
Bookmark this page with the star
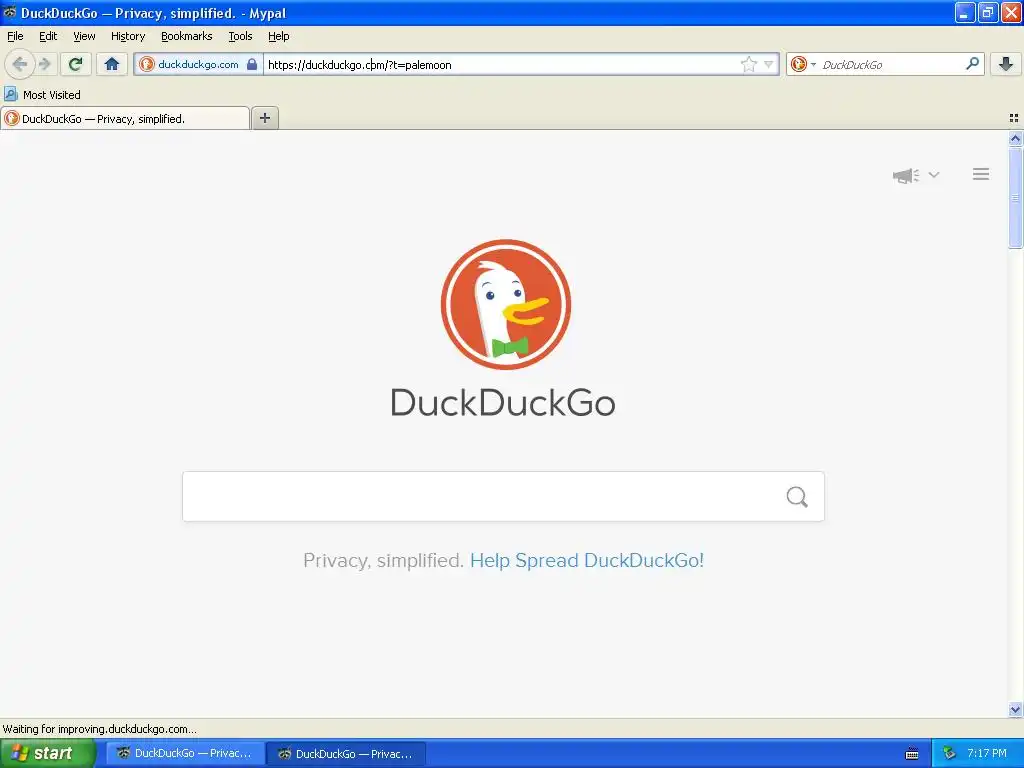click(x=748, y=64)
